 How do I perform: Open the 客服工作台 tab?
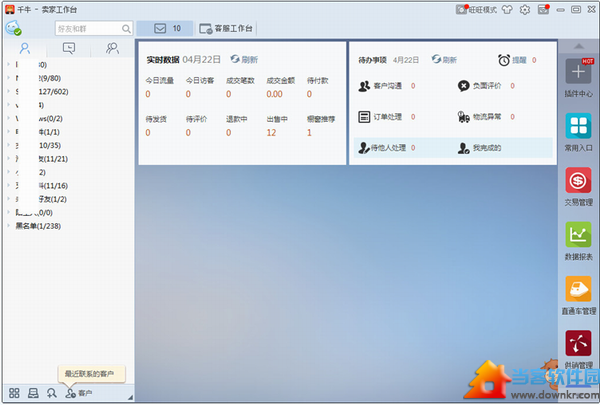(226, 28)
